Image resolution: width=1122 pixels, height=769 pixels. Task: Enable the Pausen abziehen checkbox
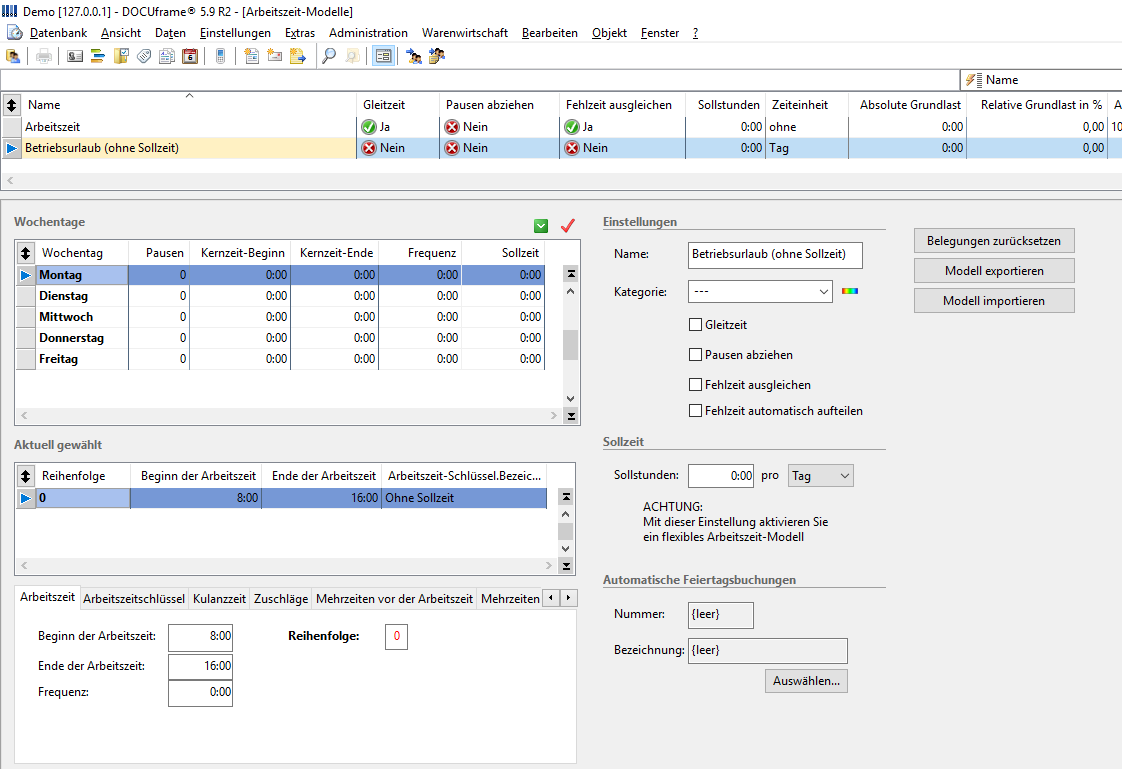click(695, 355)
